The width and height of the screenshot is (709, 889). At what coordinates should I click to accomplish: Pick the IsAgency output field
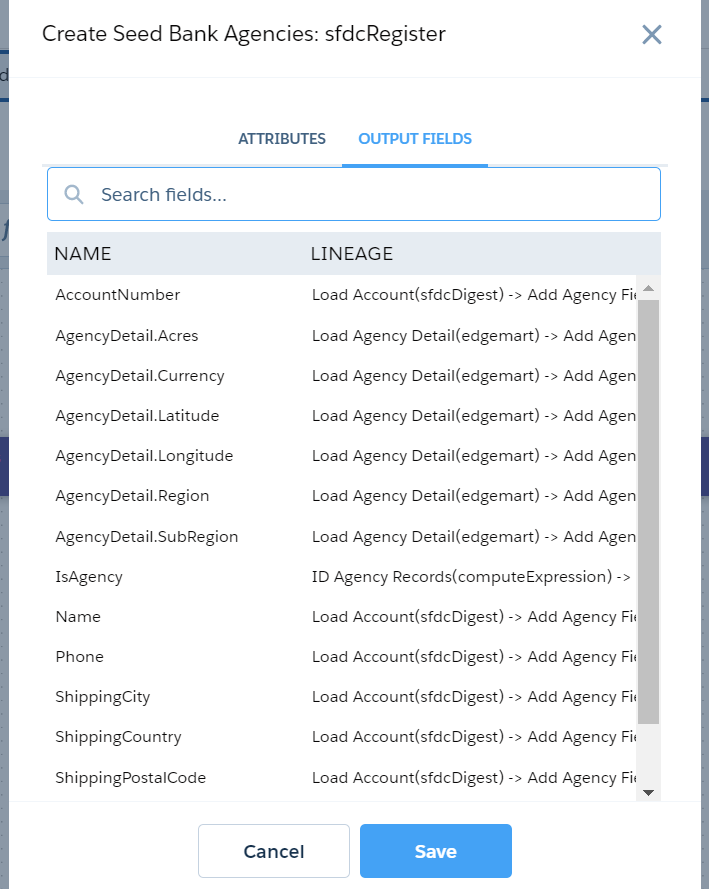click(89, 577)
